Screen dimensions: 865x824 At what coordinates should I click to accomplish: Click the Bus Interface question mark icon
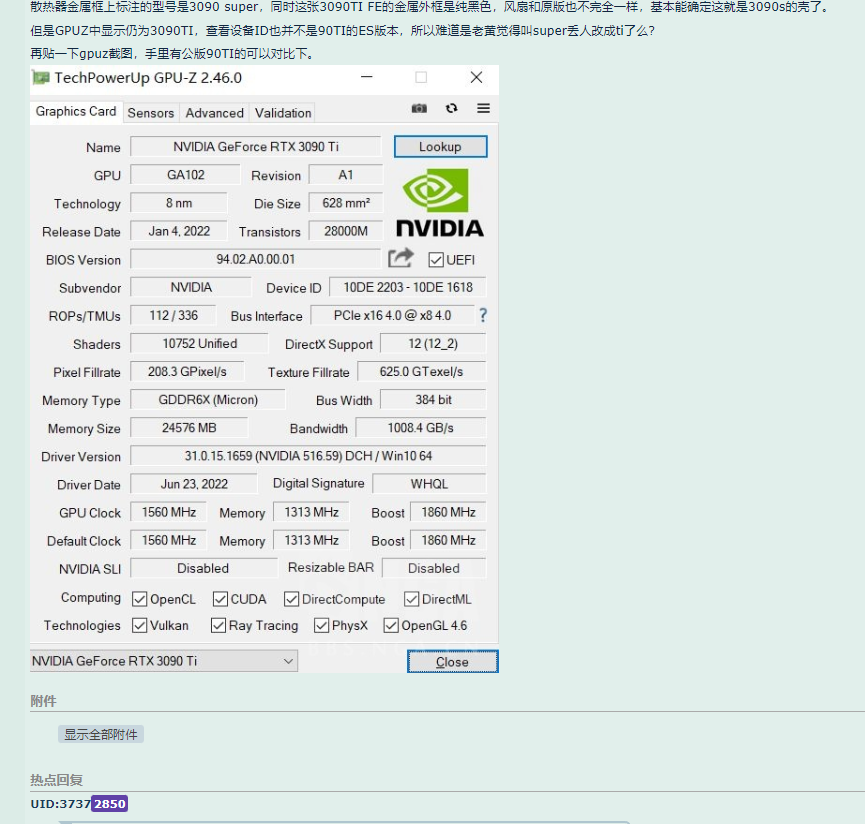483,315
